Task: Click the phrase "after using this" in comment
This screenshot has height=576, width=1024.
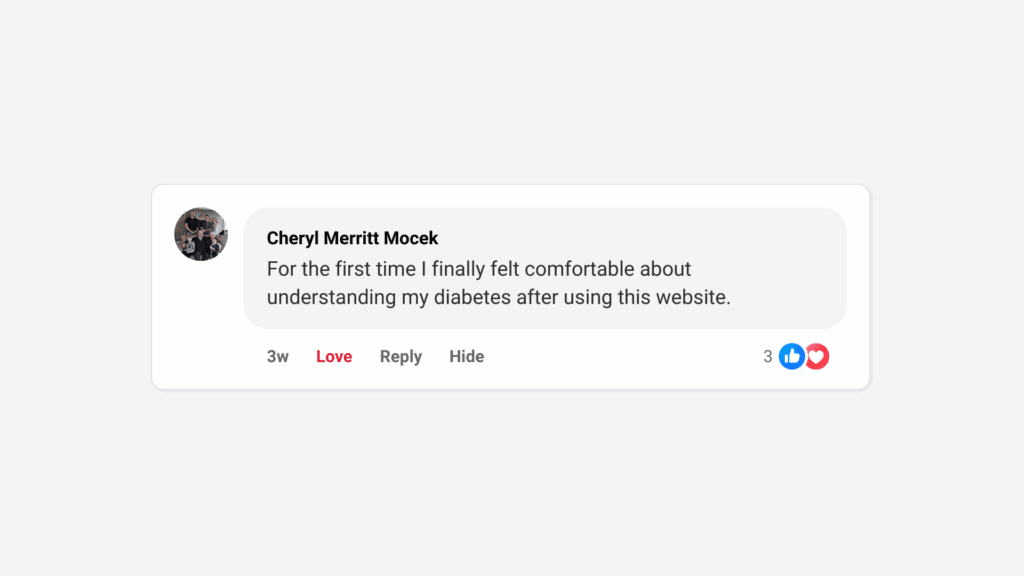Action: [583, 298]
